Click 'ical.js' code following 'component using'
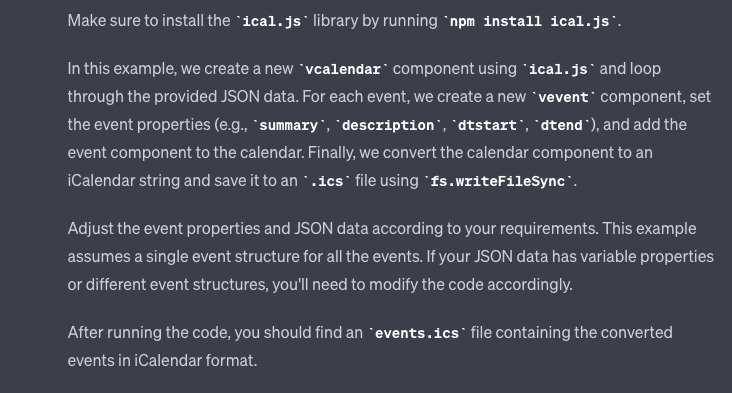This screenshot has width=732, height=393. point(558,70)
